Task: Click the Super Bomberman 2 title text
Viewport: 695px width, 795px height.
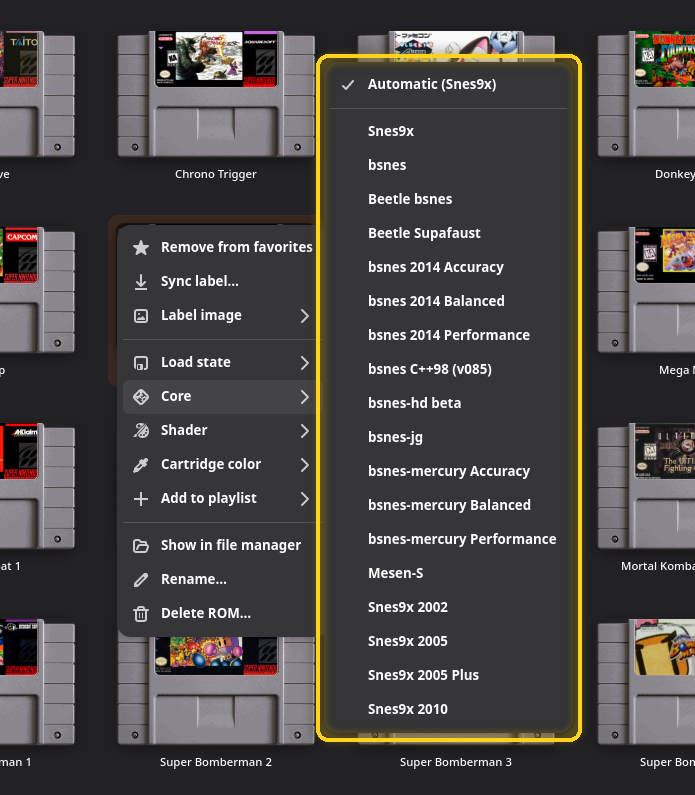Action: [216, 762]
